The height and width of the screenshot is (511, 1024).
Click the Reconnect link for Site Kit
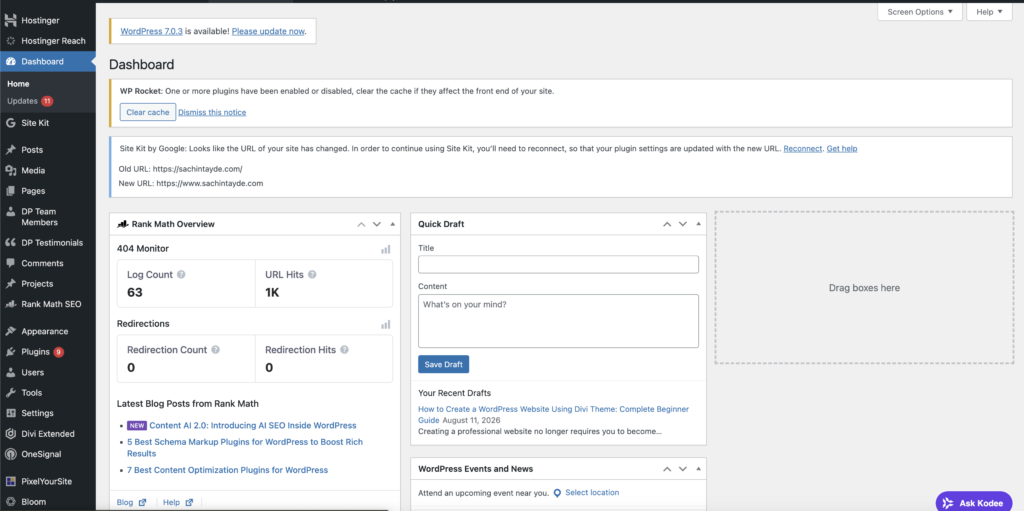[x=803, y=148]
